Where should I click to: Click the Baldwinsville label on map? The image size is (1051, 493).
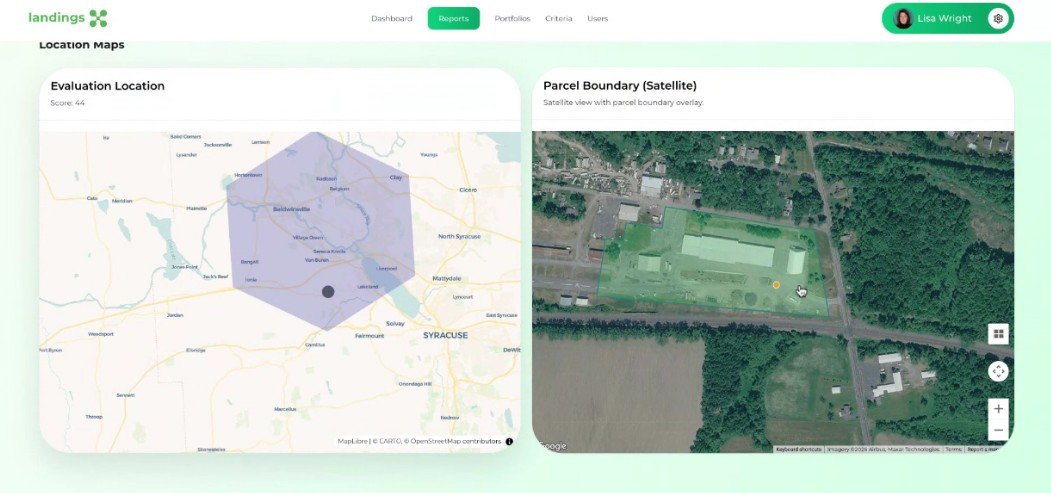tap(292, 209)
